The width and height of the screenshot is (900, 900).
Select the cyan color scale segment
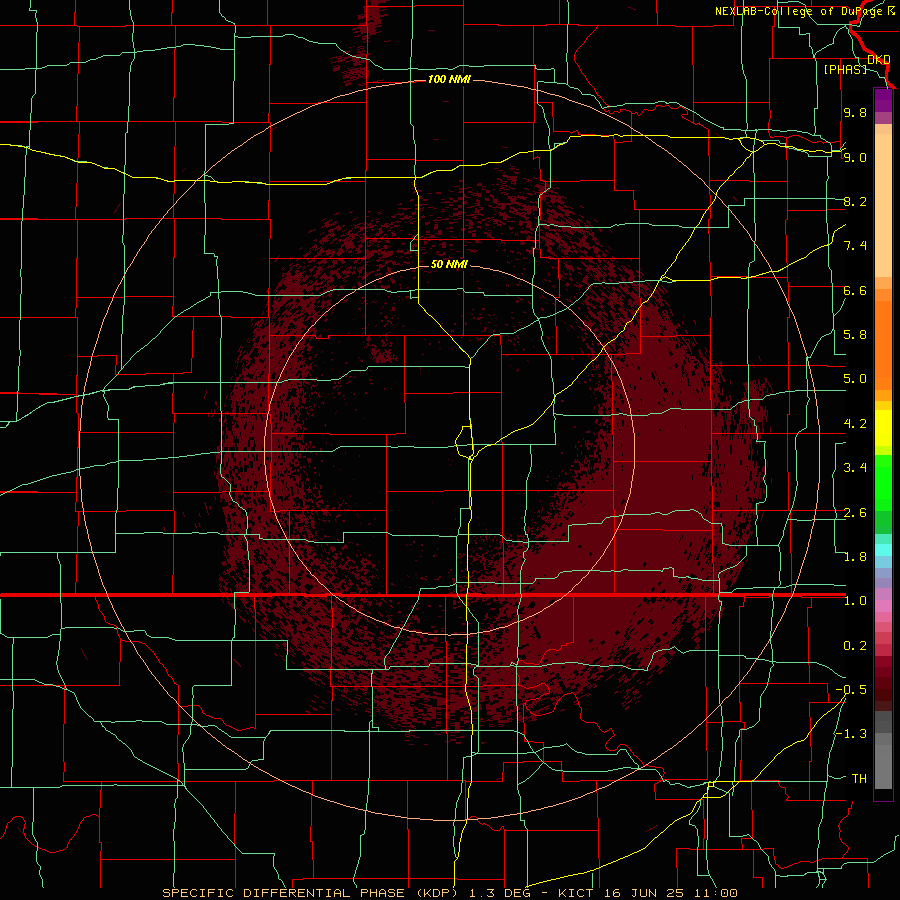tap(883, 549)
